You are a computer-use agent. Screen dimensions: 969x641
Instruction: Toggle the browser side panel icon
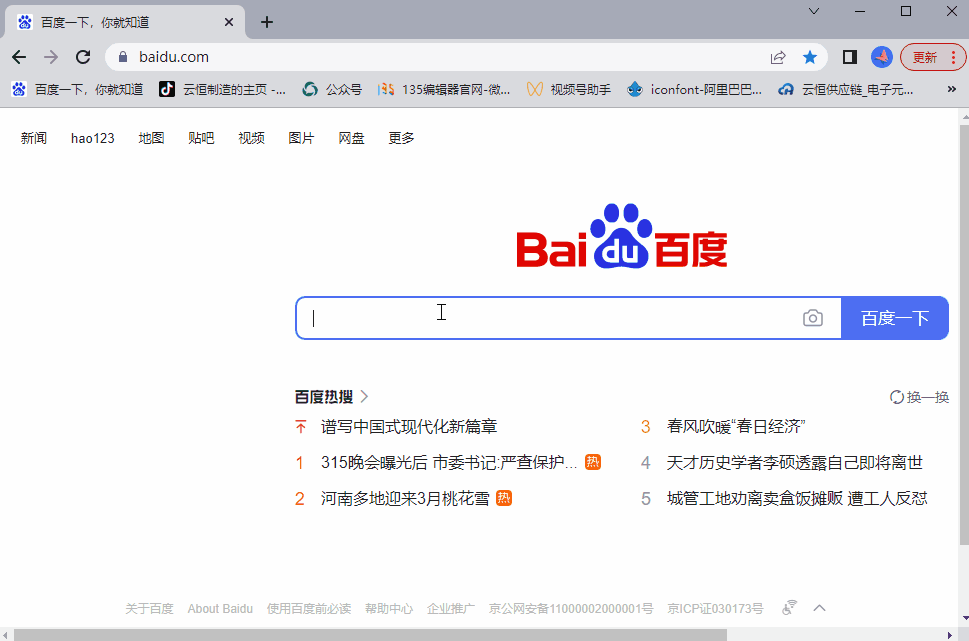(850, 57)
